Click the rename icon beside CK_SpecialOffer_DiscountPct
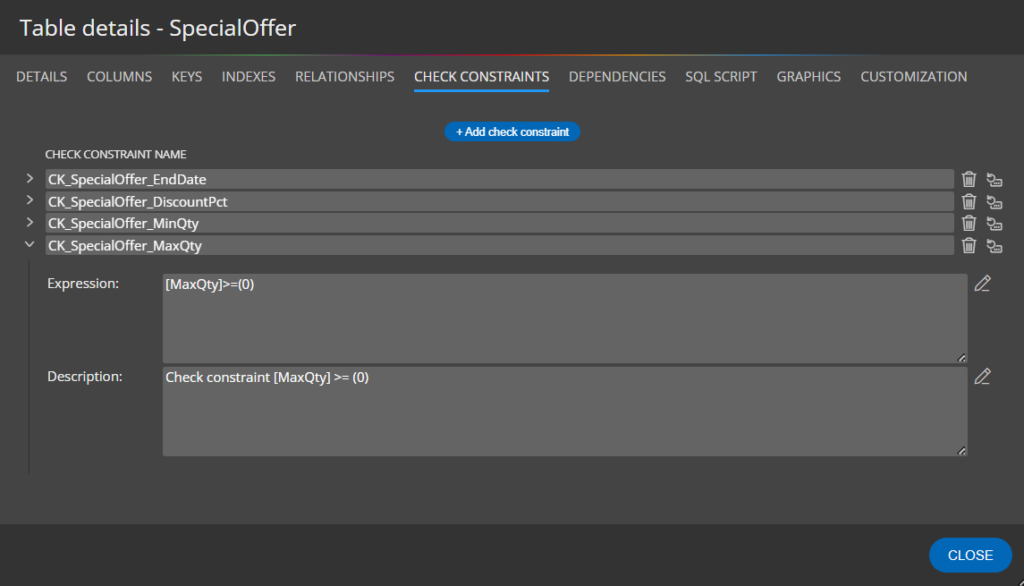This screenshot has width=1024, height=586. coord(993,201)
